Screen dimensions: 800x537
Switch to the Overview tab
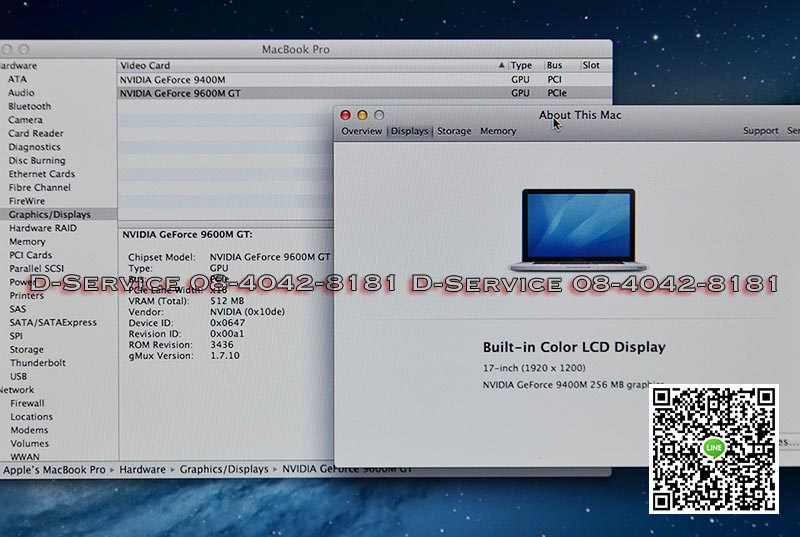pyautogui.click(x=361, y=131)
